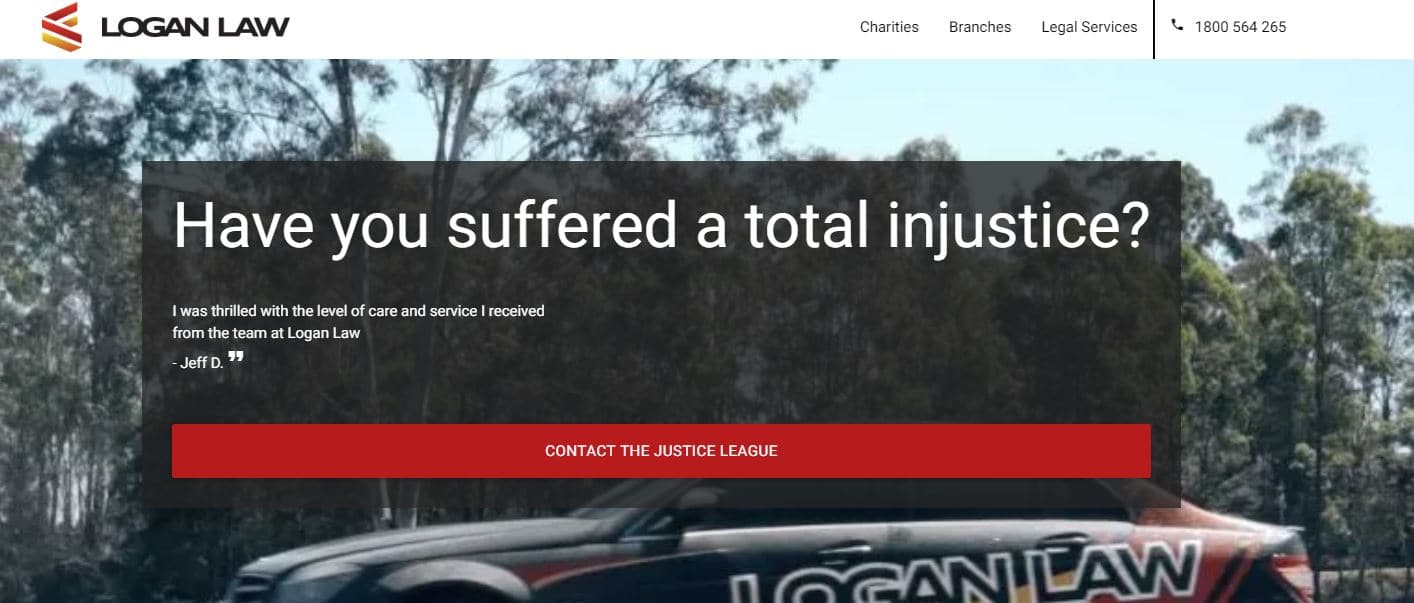Click the closing quotation mark icon
This screenshot has height=603, width=1414.
(x=236, y=357)
